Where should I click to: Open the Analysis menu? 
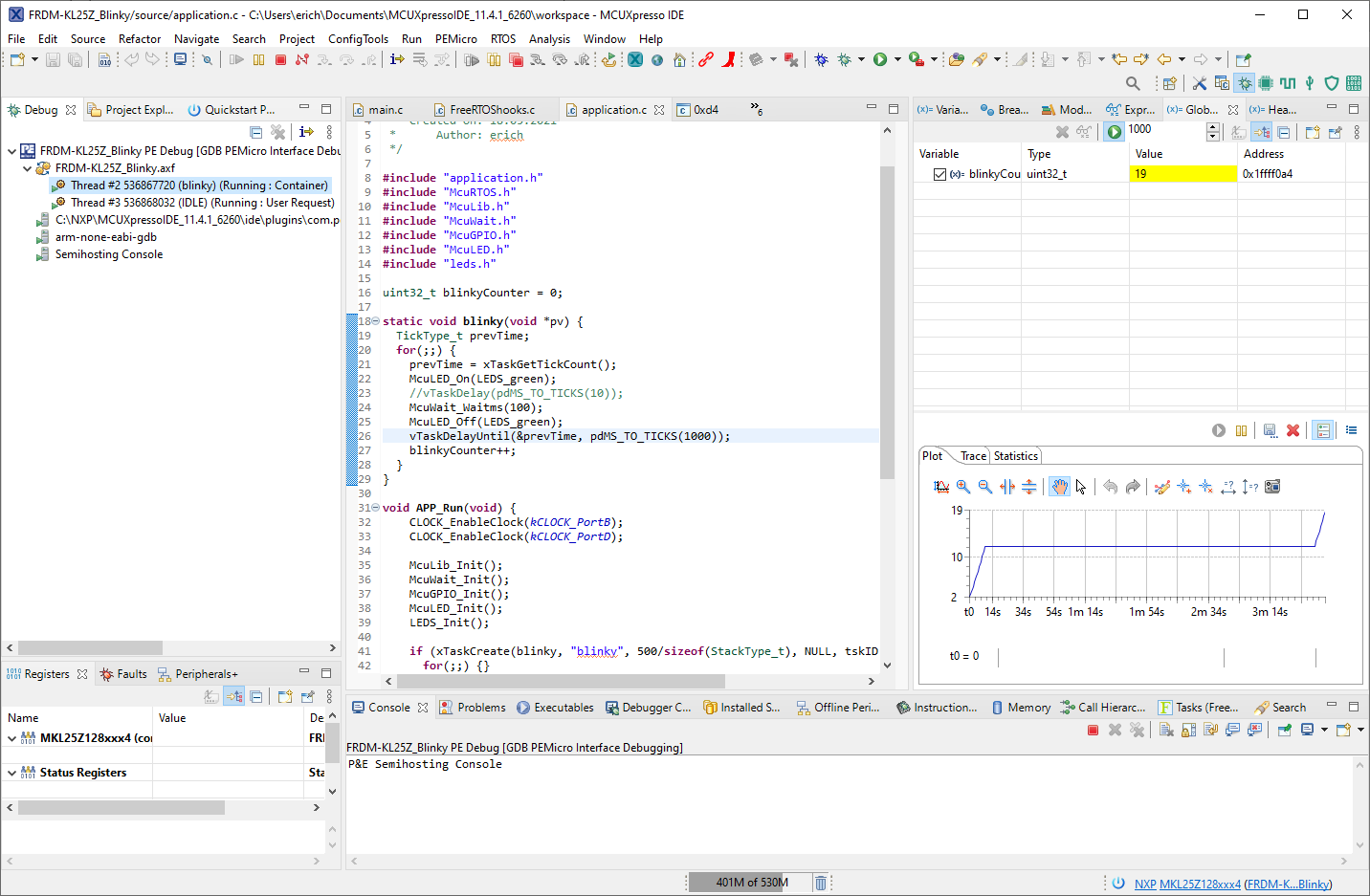(549, 39)
